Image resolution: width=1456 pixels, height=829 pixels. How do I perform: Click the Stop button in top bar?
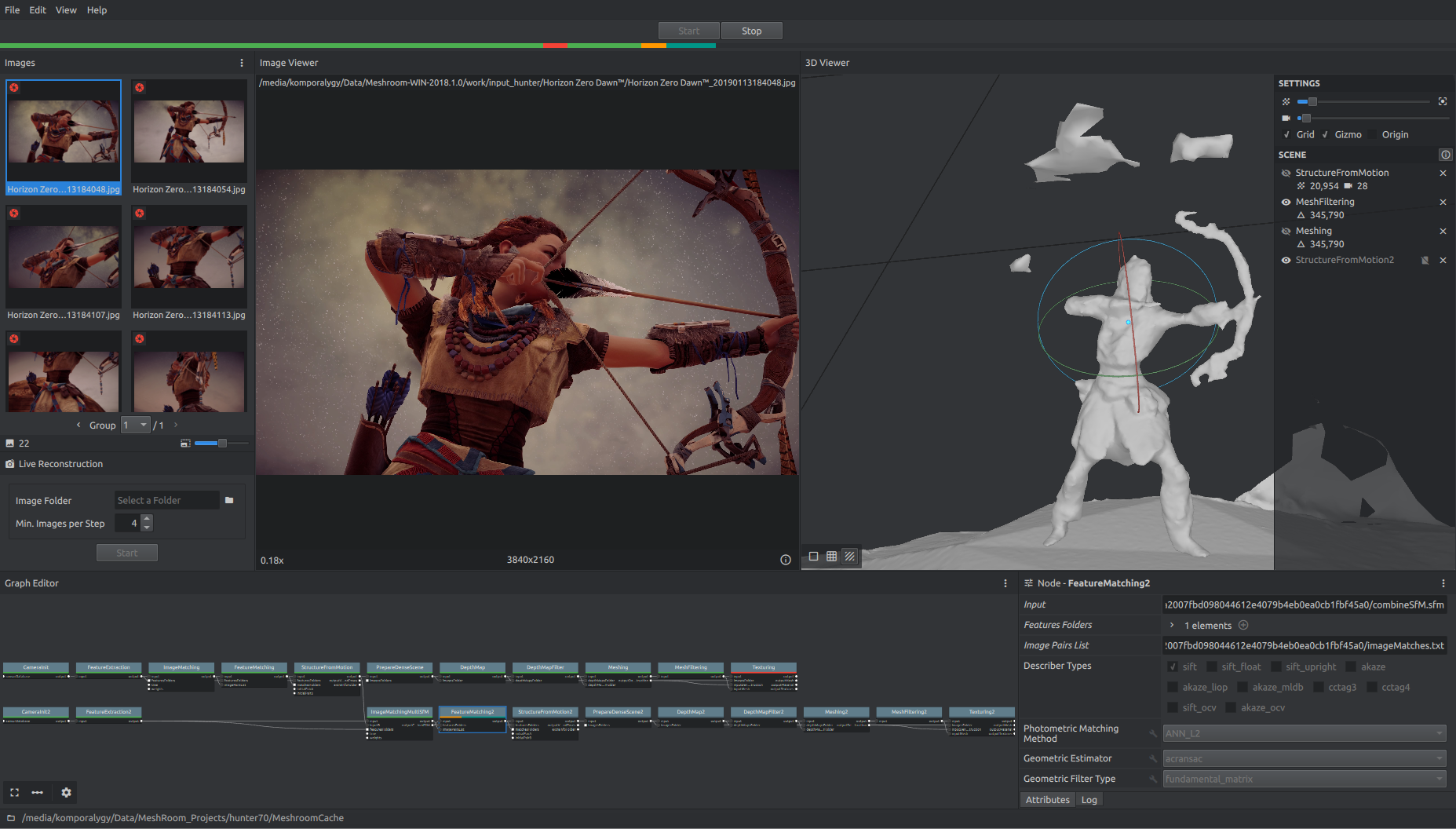[752, 31]
